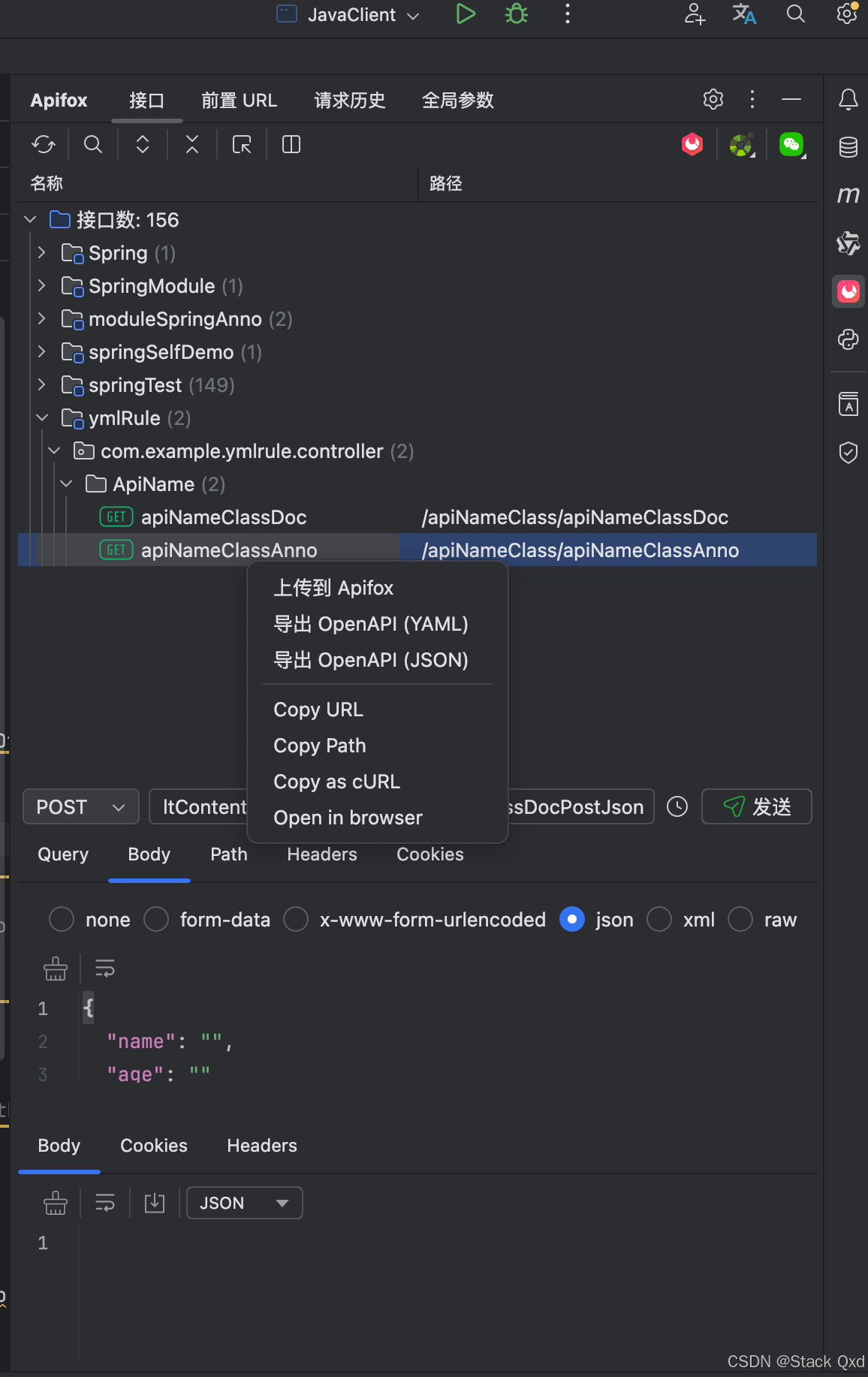Start debugging with the bug icon
The height and width of the screenshot is (1377, 868).
(517, 14)
